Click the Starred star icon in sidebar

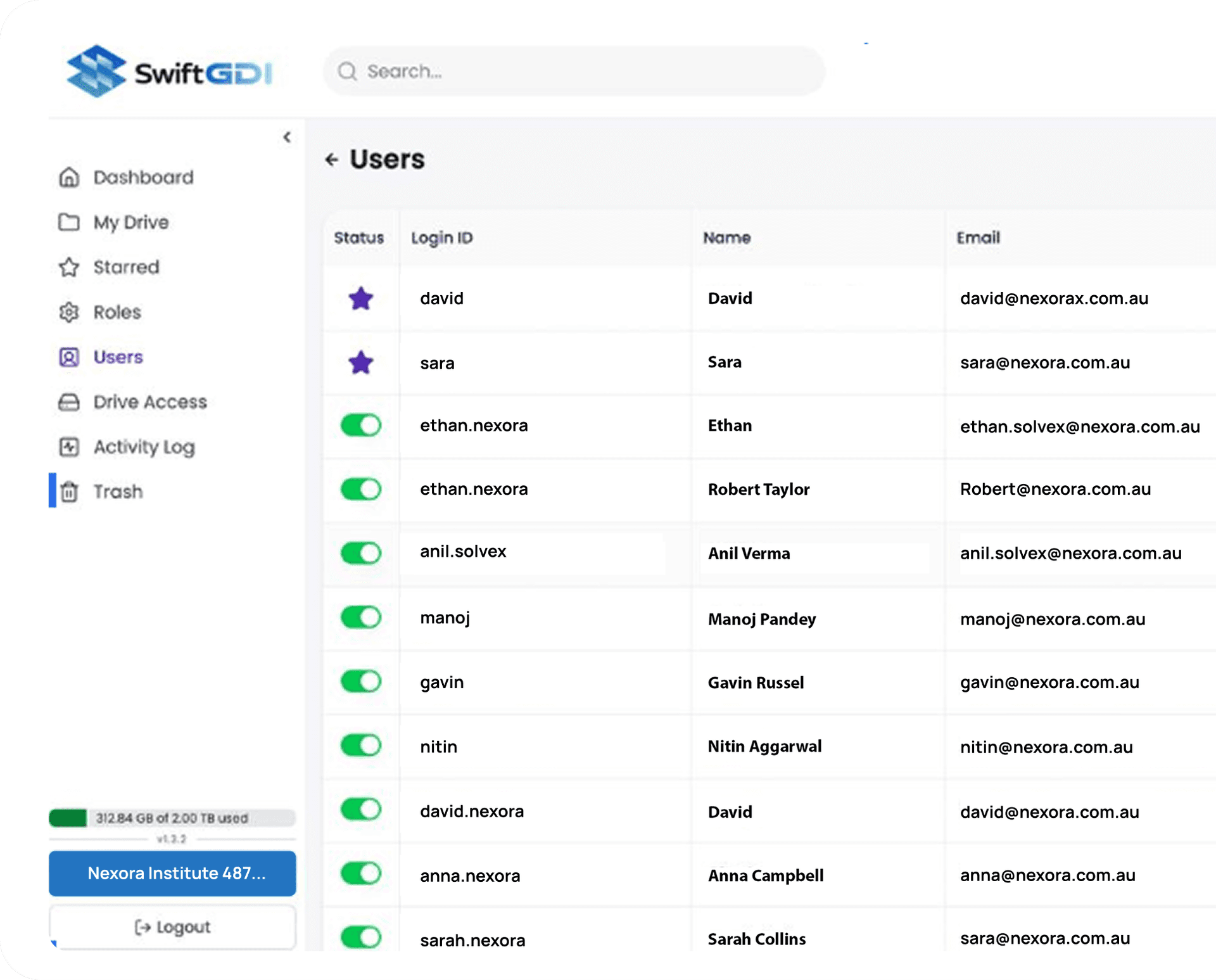[x=69, y=267]
